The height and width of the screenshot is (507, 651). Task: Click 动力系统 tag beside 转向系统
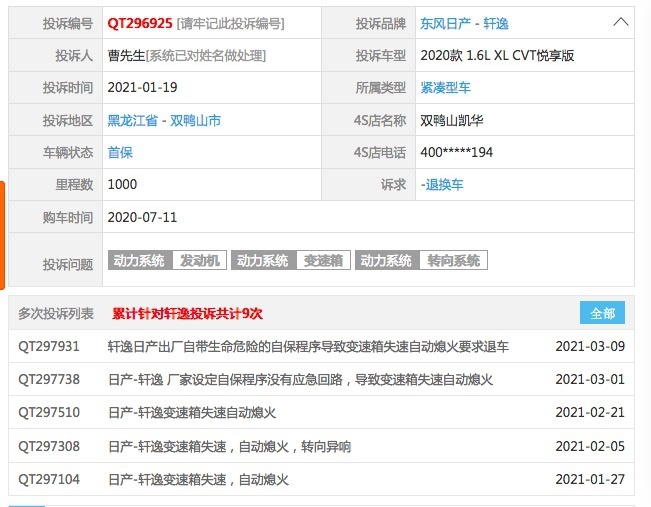click(x=387, y=260)
